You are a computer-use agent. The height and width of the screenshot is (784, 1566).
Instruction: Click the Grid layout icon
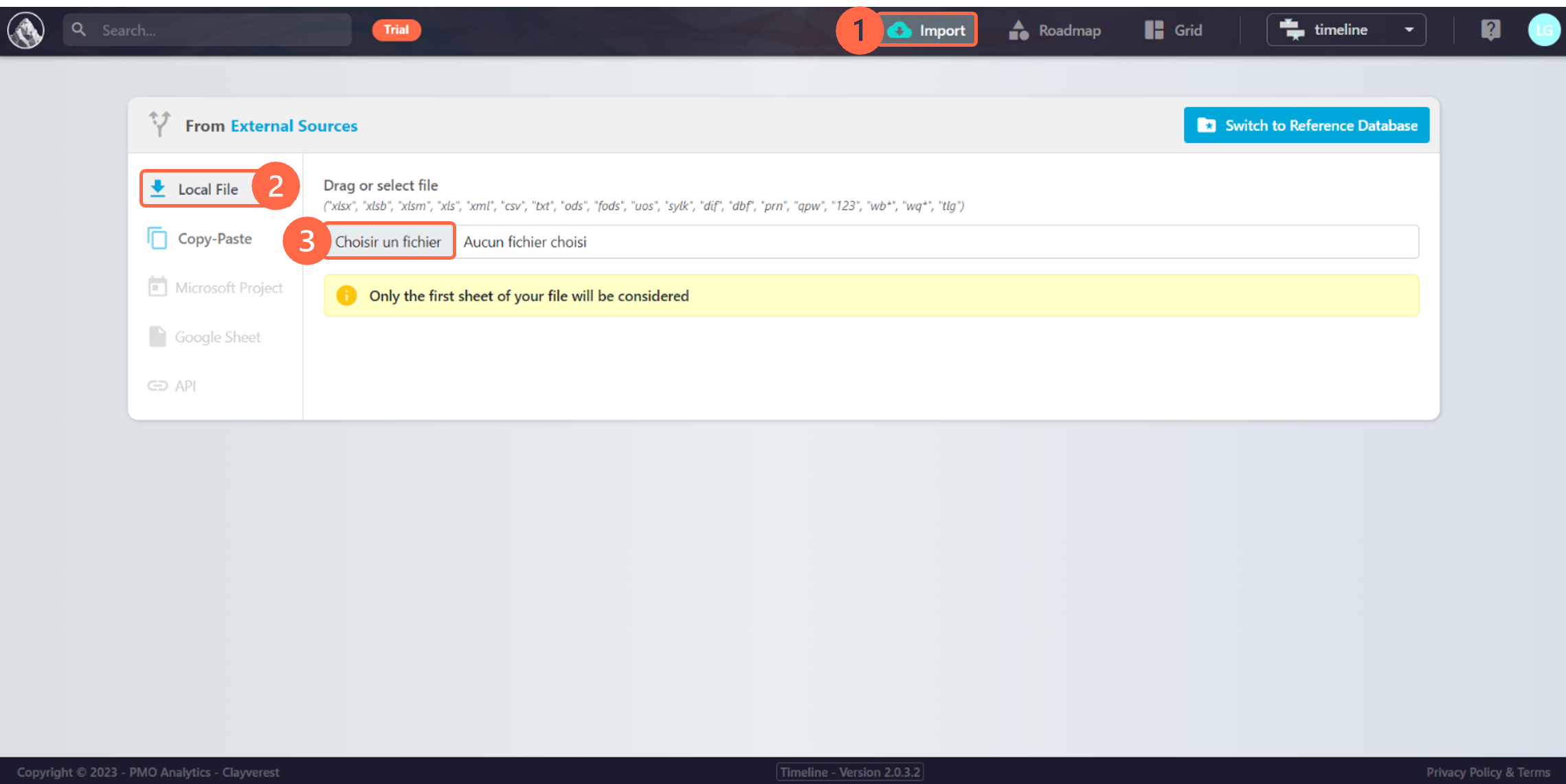1154,30
